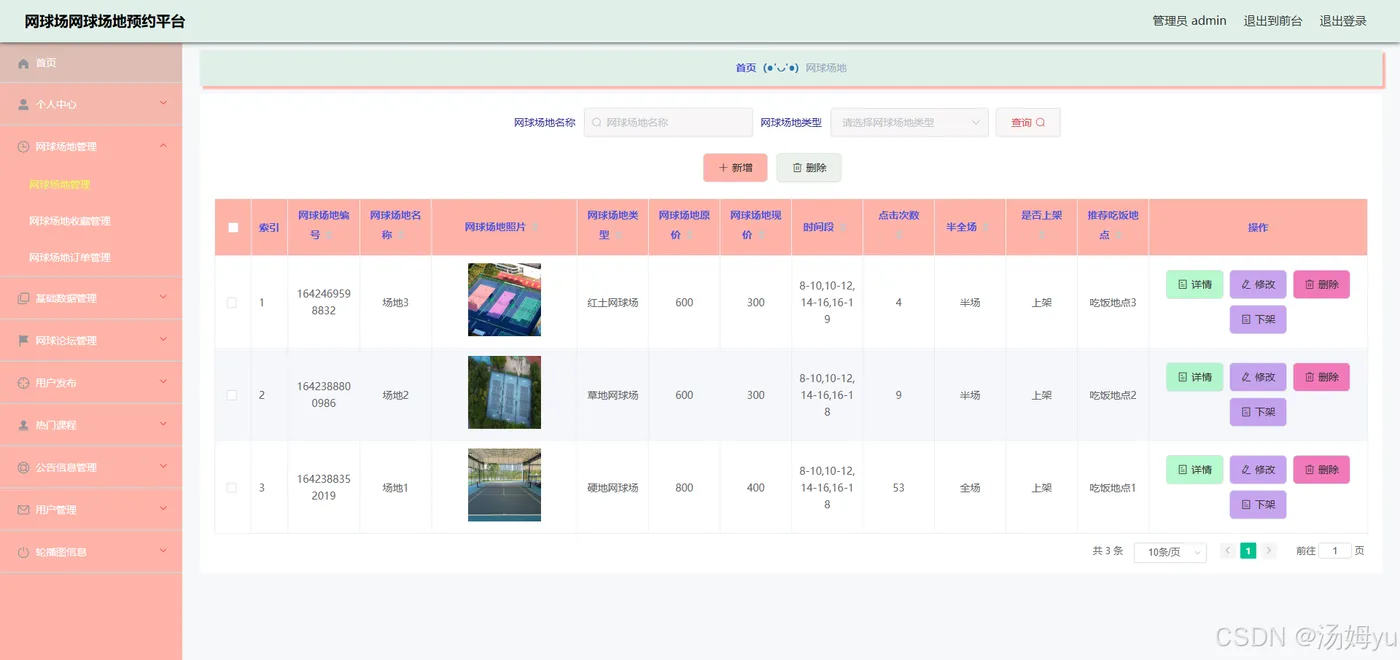
Task: Select the highlighted 网球场地管理 submenu item
Action: tap(60, 185)
